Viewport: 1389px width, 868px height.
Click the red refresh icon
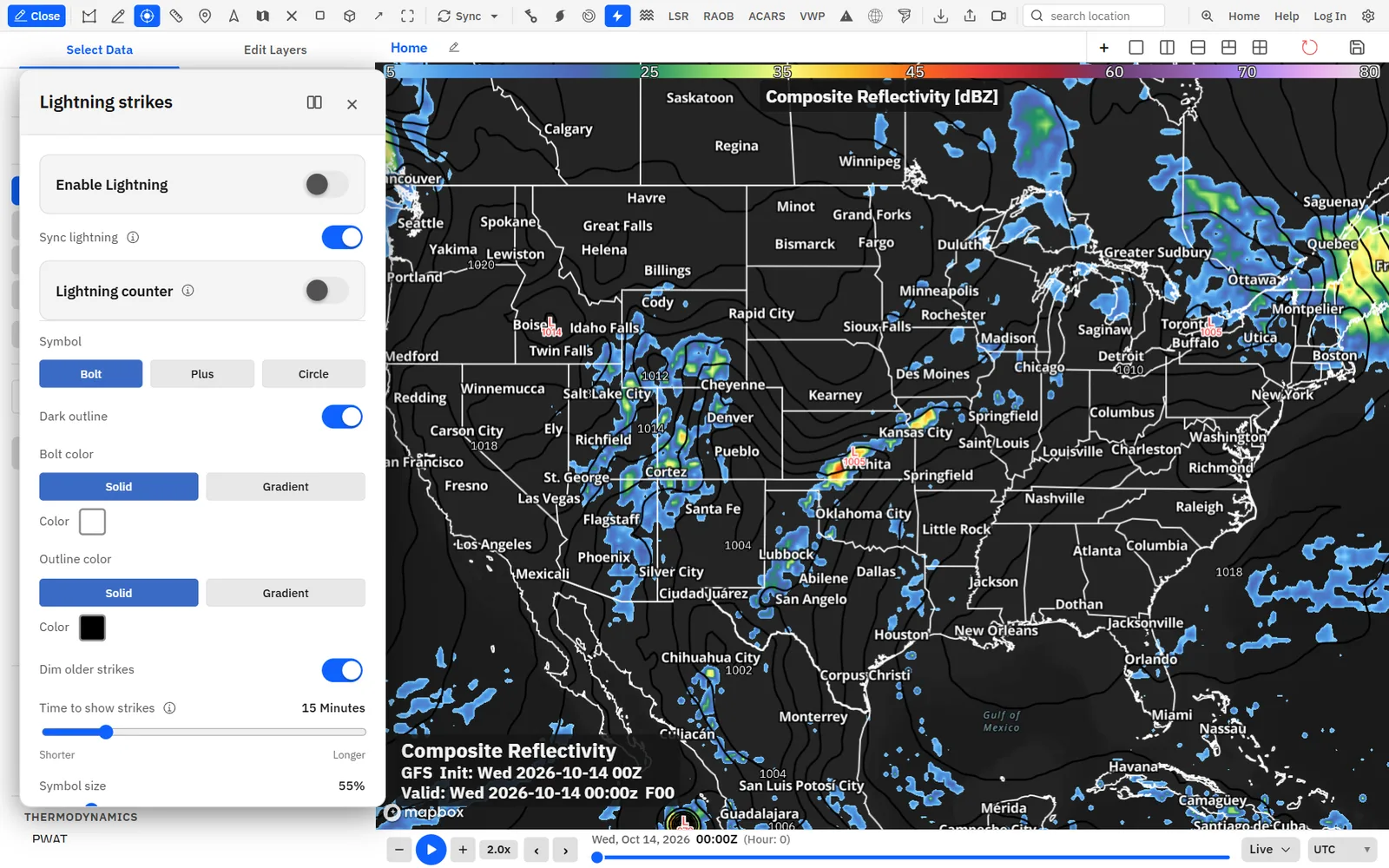pos(1309,48)
